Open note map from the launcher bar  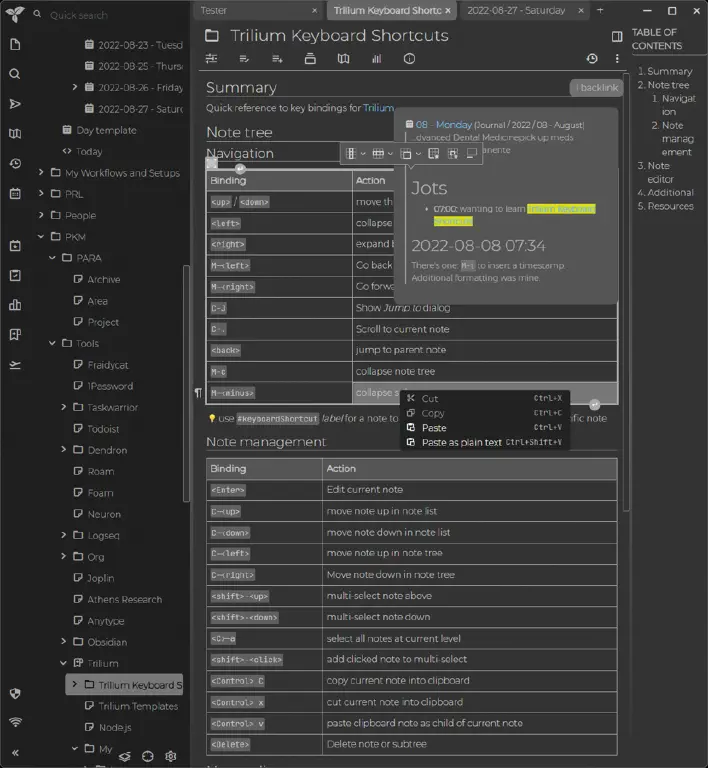(x=15, y=133)
